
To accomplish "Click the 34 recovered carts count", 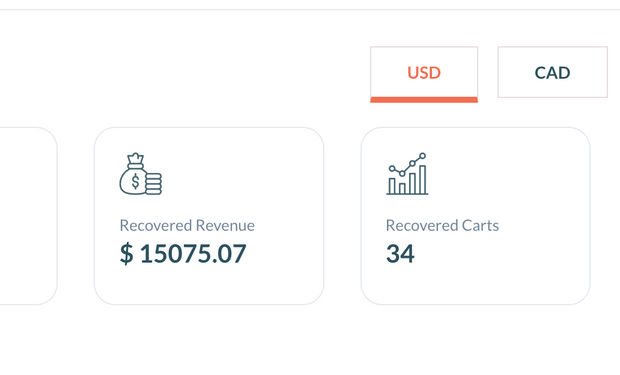I will 400,254.
